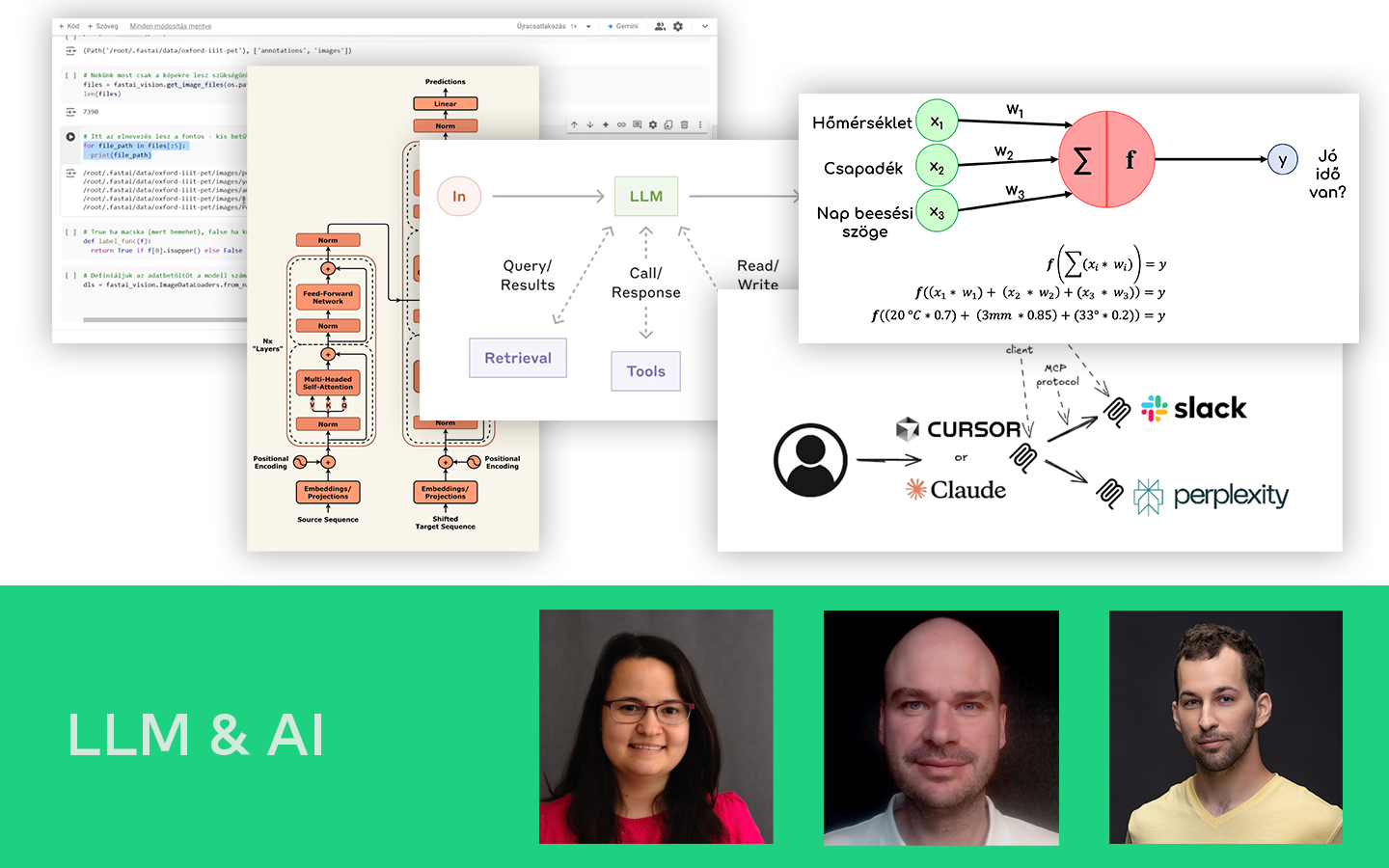
Task: Move the cell up with arrow icon
Action: click(574, 124)
